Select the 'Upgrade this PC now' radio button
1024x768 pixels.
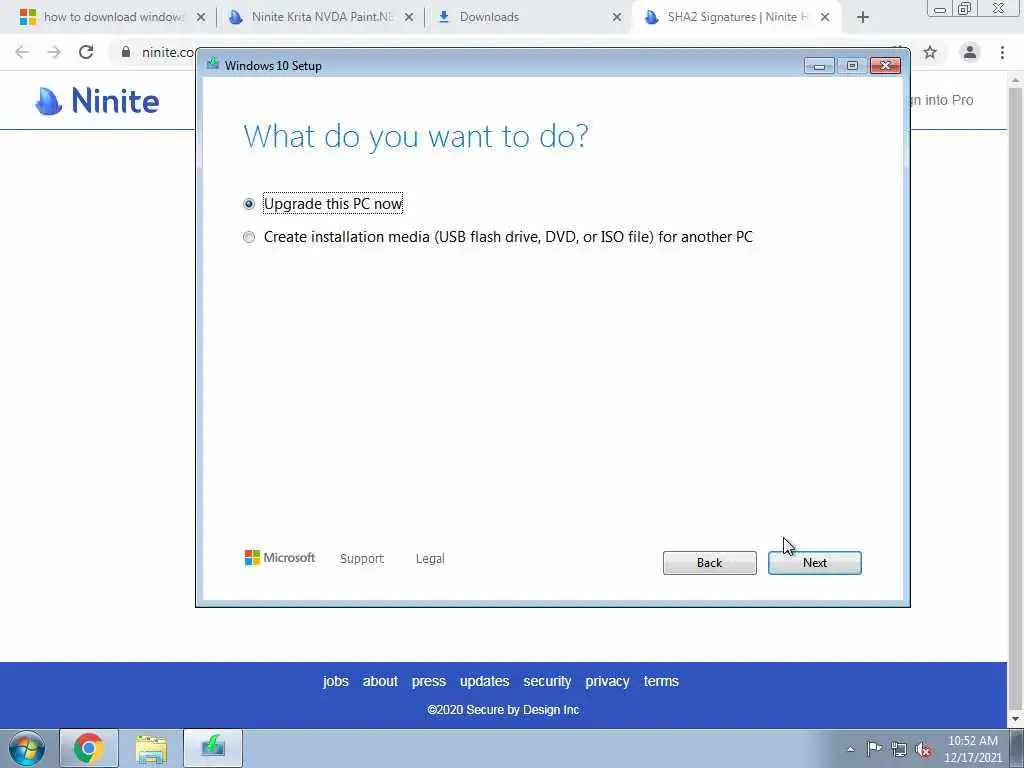[x=249, y=204]
